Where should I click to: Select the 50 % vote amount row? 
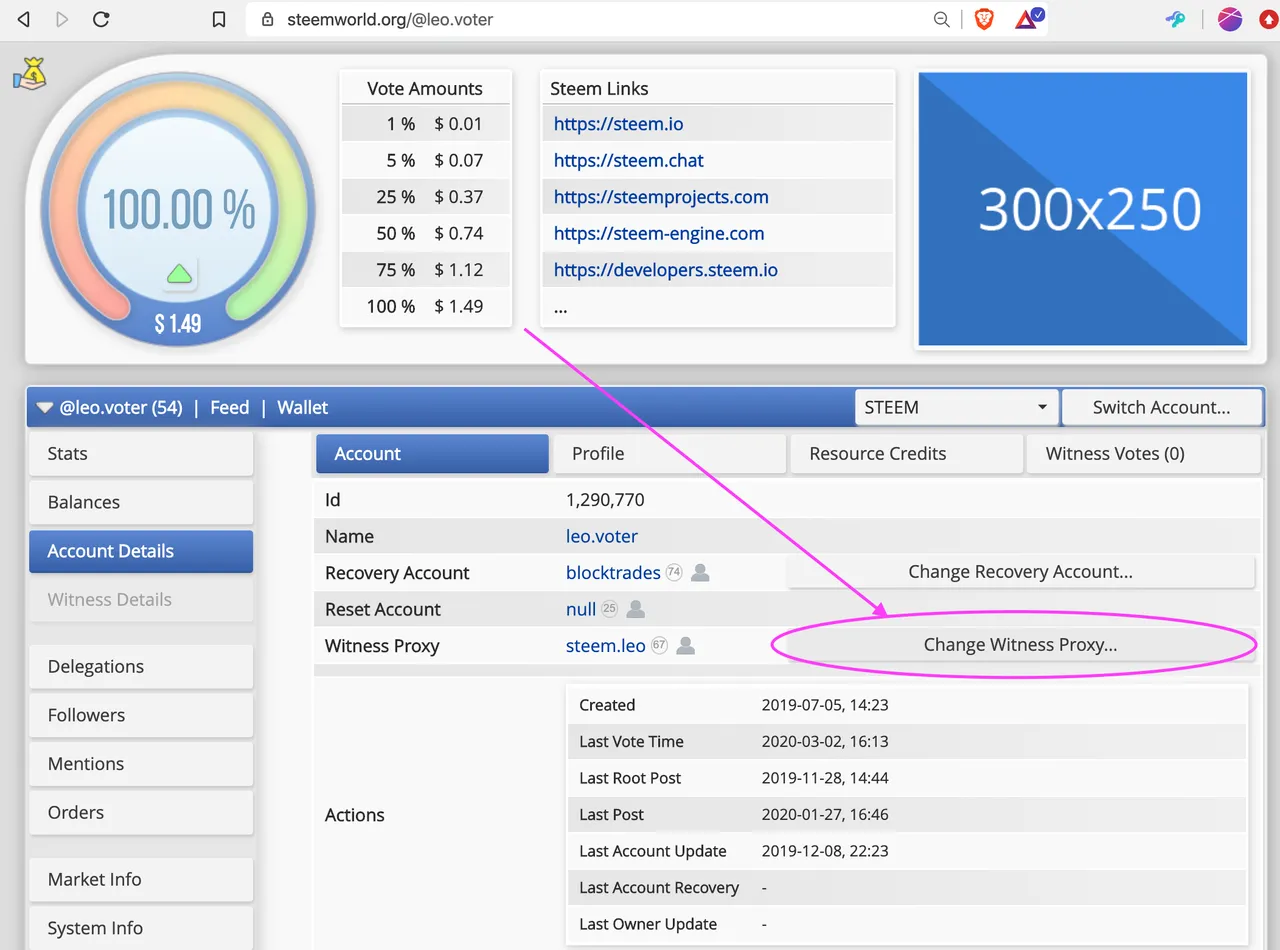[x=425, y=233]
